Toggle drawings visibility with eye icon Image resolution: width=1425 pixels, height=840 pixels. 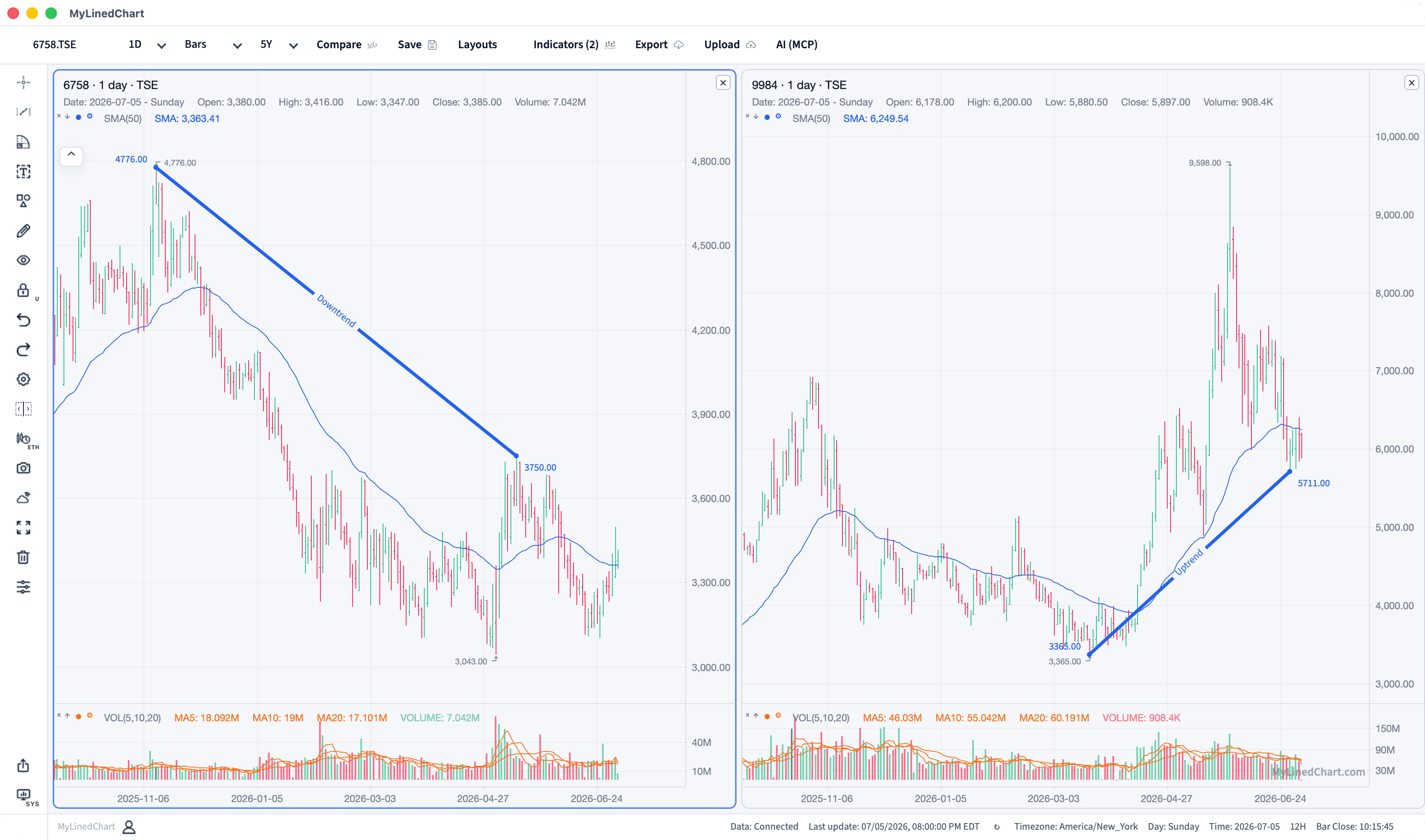tap(23, 260)
